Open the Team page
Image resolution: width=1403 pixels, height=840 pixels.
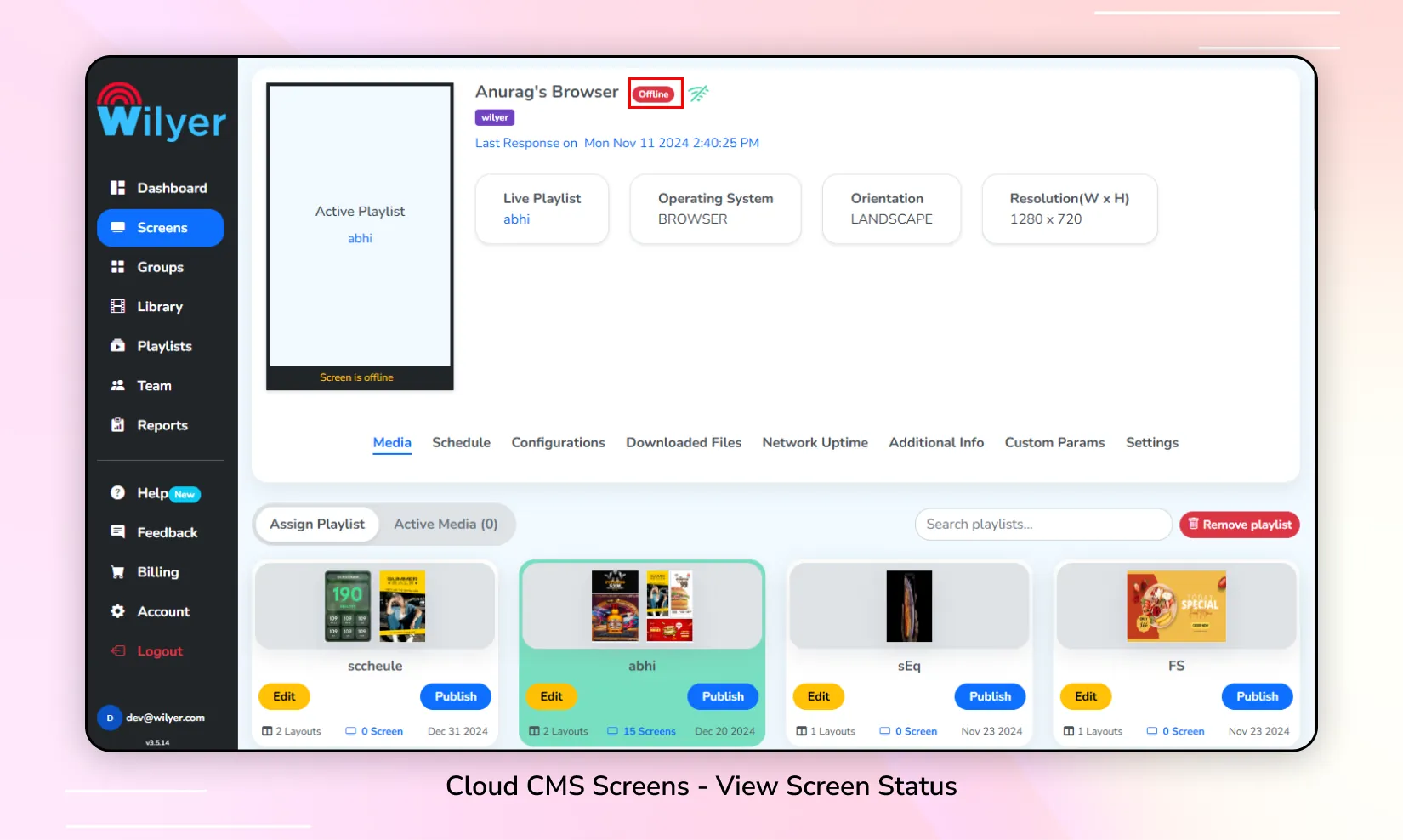pos(161,385)
